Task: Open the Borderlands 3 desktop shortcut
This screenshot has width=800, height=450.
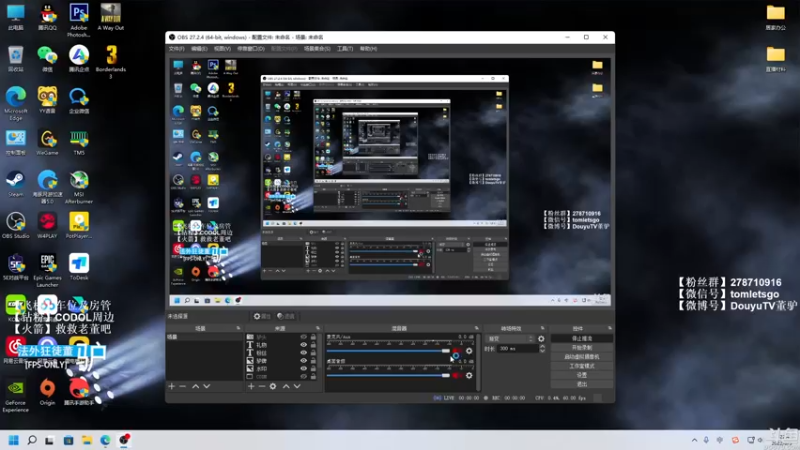Action: coord(110,62)
